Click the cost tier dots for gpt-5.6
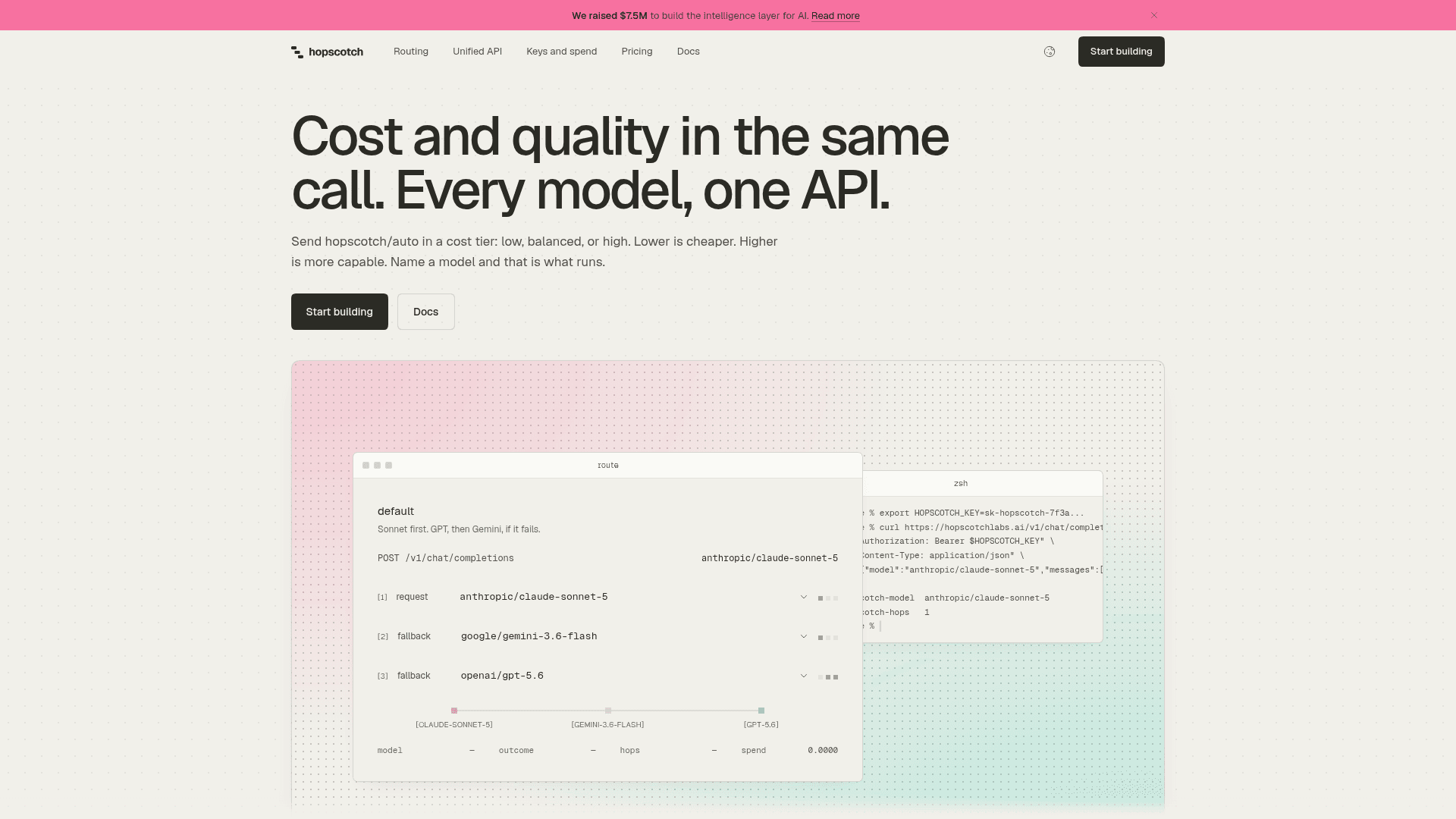 [828, 677]
